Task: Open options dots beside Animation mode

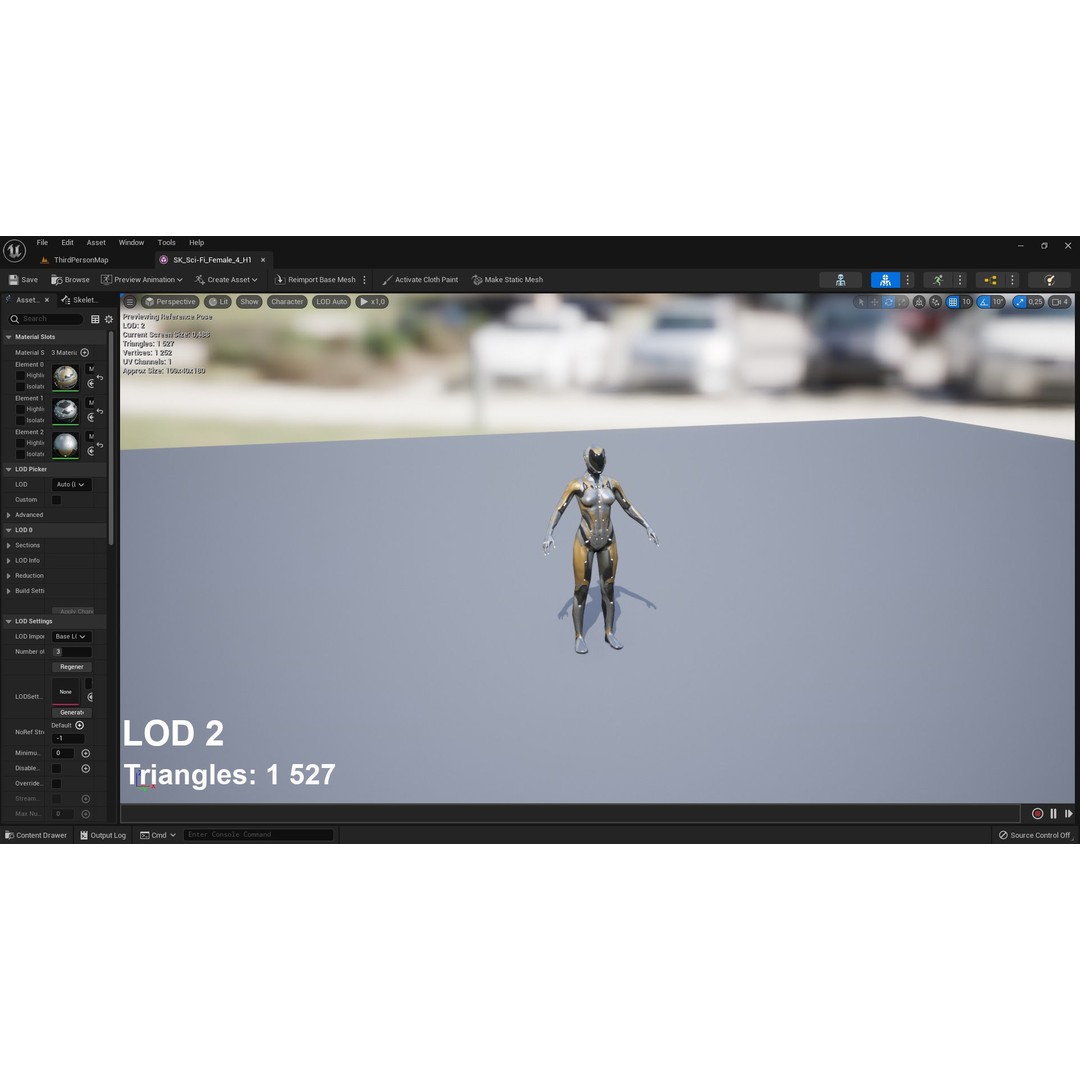Action: tap(960, 280)
